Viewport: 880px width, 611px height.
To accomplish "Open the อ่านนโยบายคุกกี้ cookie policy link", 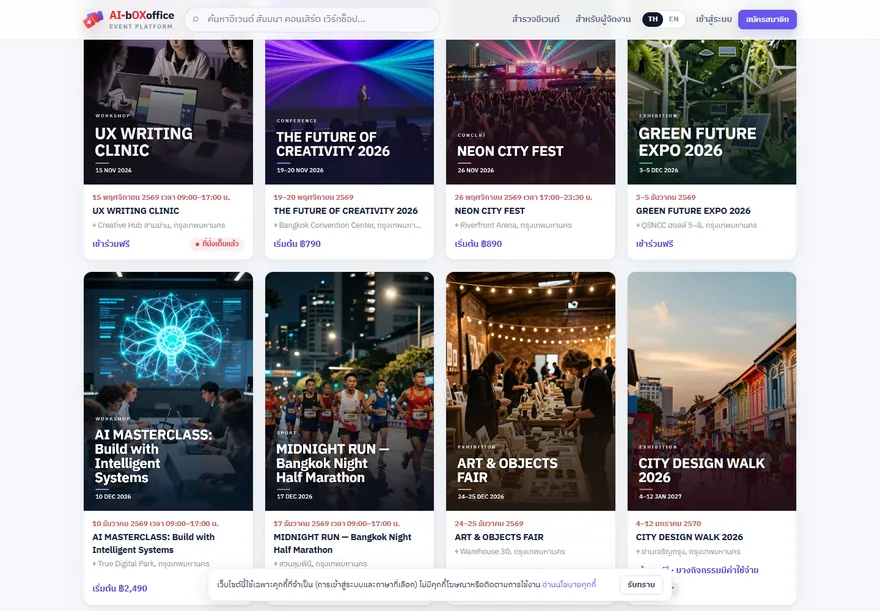I will click(x=569, y=585).
